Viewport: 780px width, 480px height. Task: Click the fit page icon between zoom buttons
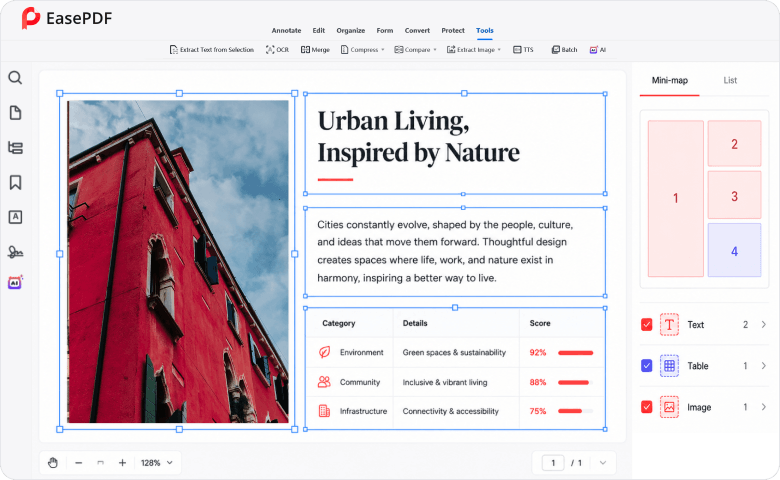coord(100,463)
